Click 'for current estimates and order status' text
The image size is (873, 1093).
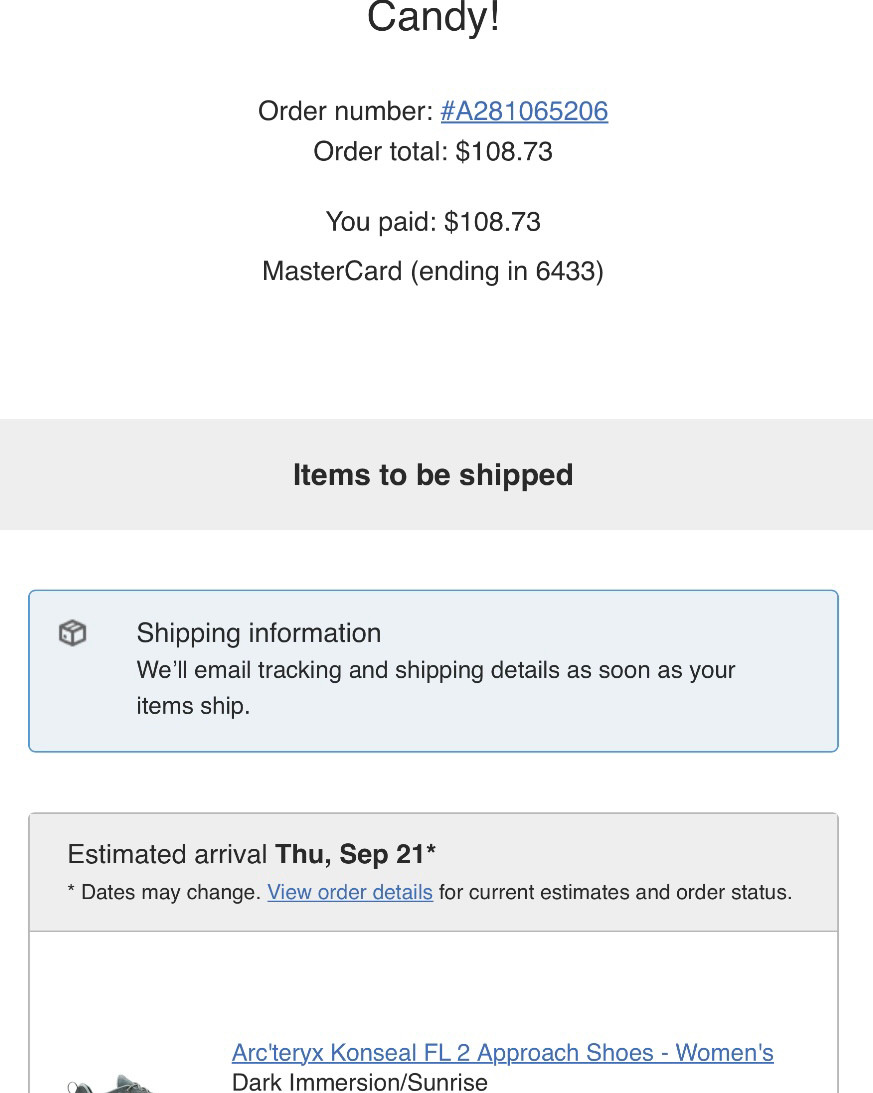pyautogui.click(x=615, y=892)
